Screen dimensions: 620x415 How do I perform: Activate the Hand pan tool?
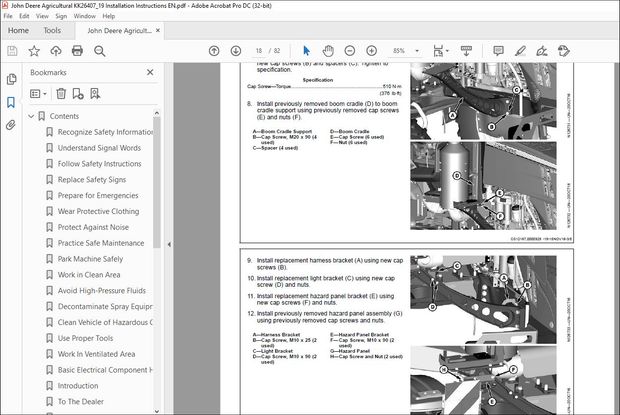[328, 51]
